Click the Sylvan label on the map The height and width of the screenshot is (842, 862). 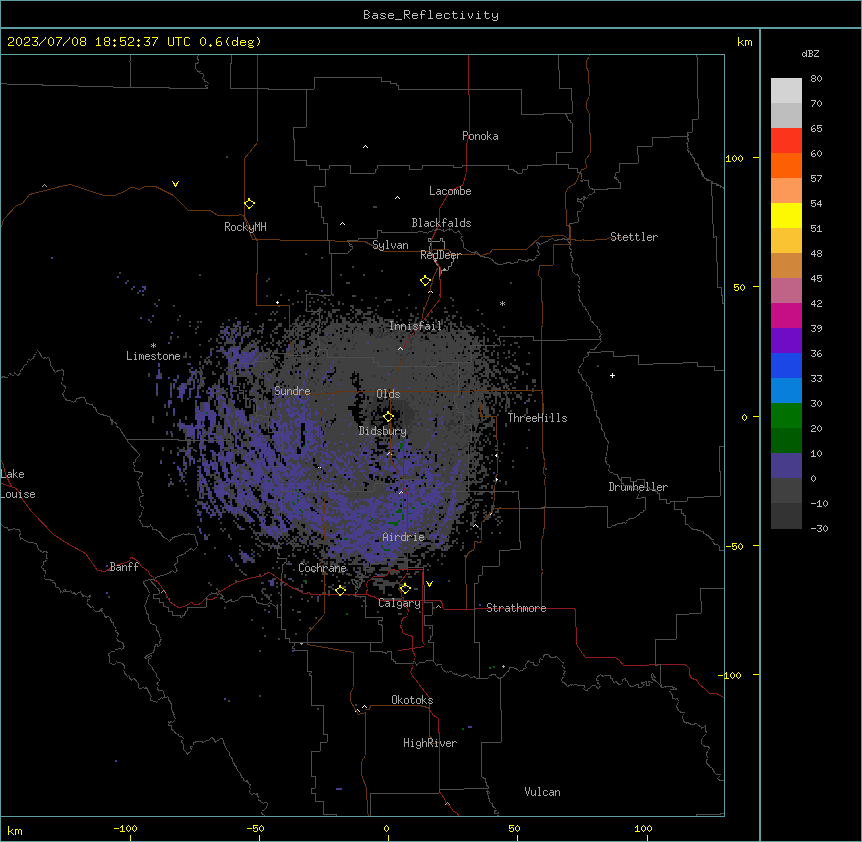[x=390, y=245]
